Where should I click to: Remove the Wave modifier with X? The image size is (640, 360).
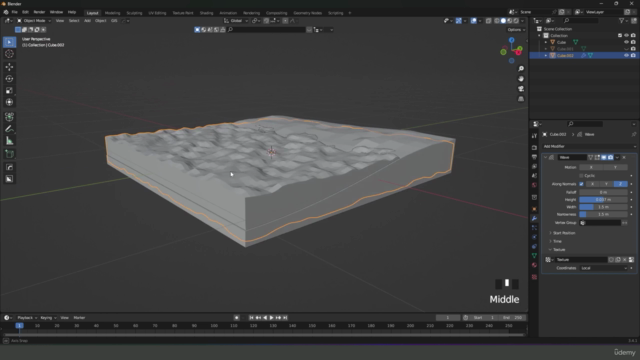pyautogui.click(x=624, y=157)
